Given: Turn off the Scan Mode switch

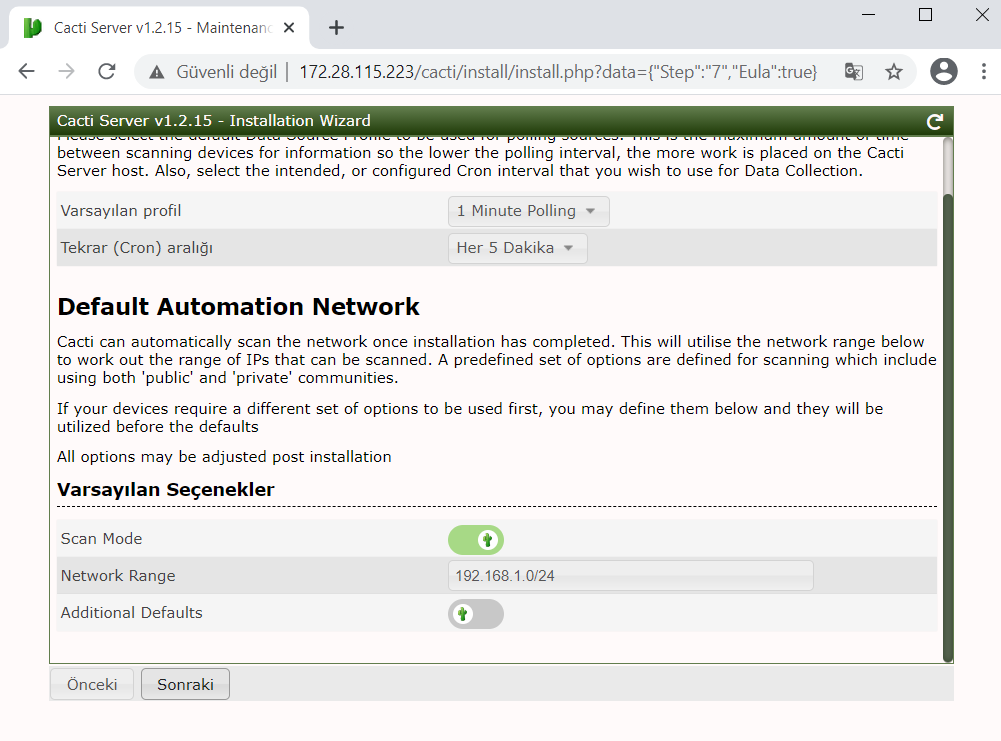Looking at the screenshot, I should point(476,540).
